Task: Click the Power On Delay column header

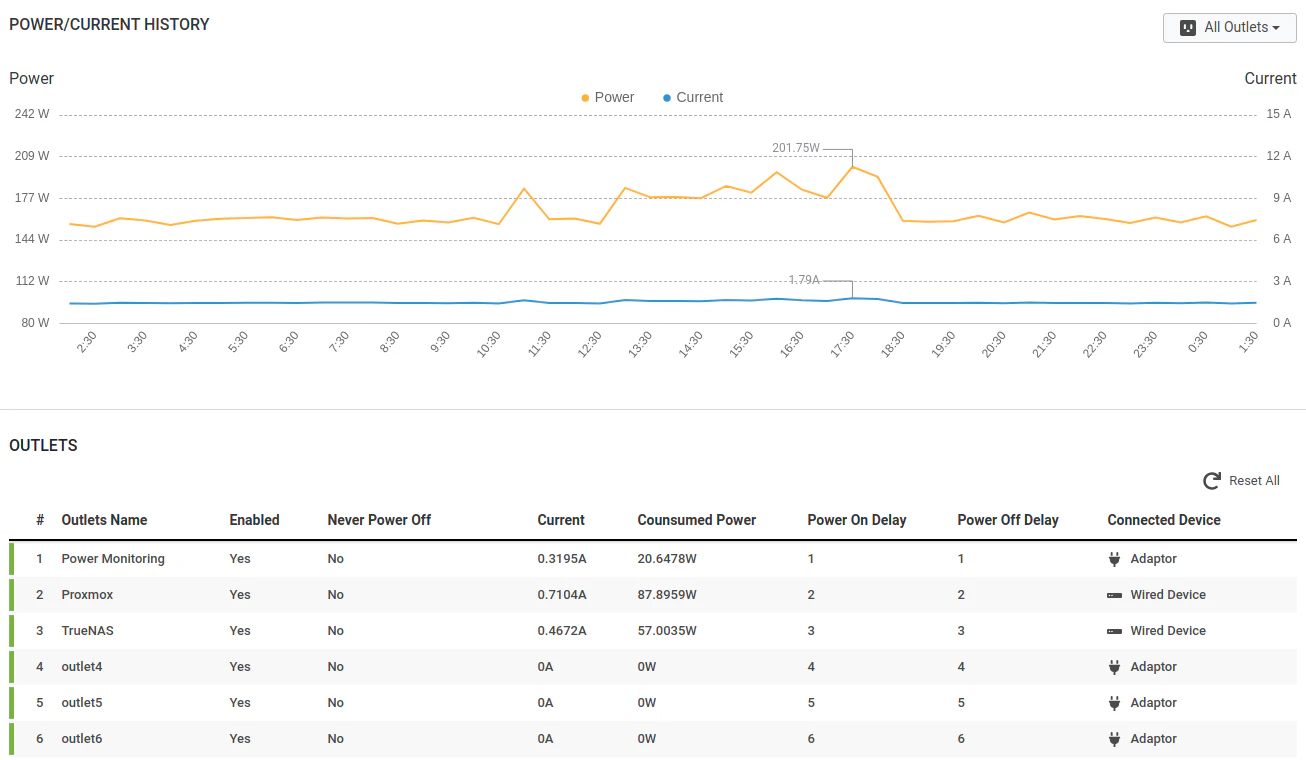Action: [x=857, y=520]
